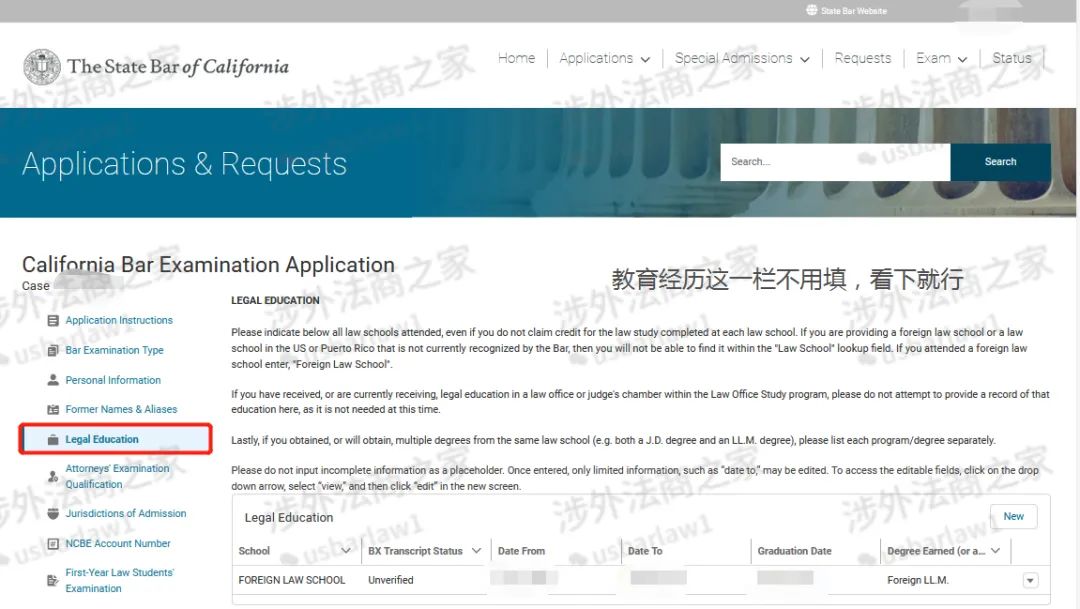Expand the Applications dropdown chevron

coord(645,60)
